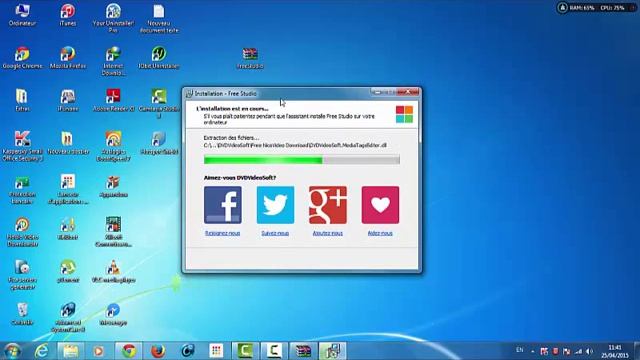Open the Advanced SystemCare desktop shortcut
640x360 pixels.
pos(68,317)
